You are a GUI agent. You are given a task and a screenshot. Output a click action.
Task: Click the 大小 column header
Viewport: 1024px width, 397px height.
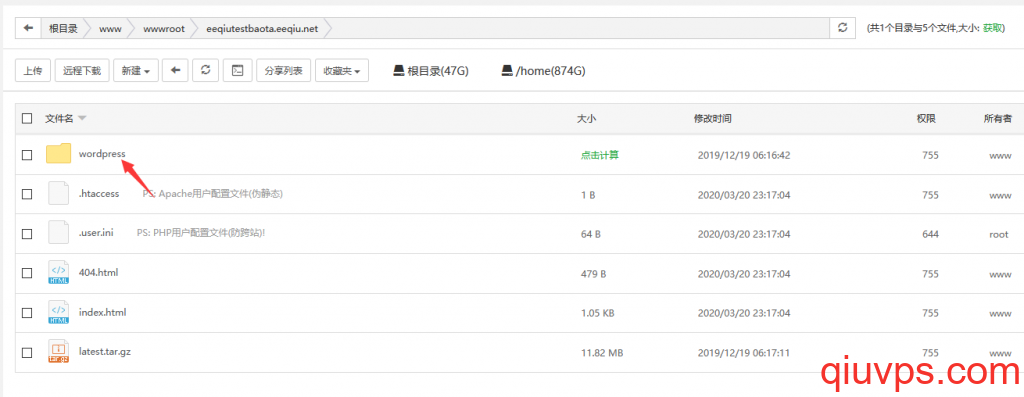tap(586, 118)
